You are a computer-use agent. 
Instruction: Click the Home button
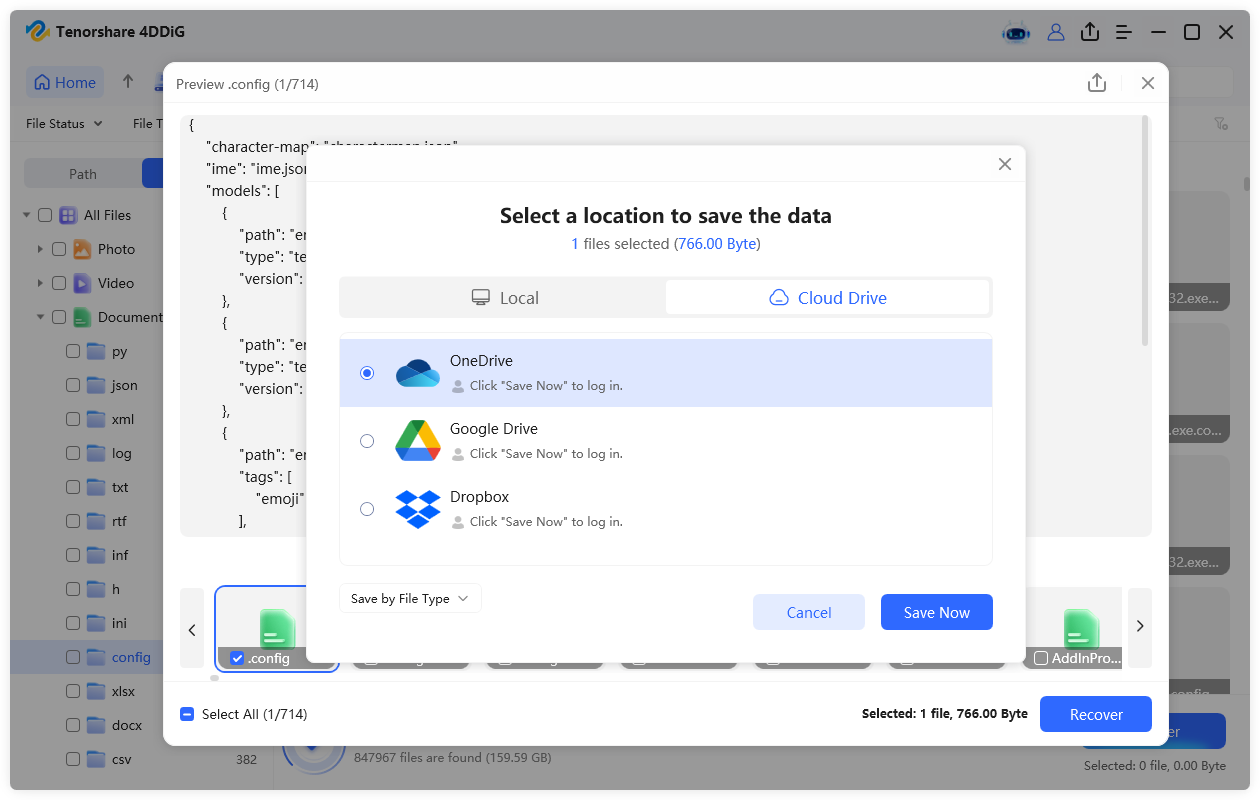click(66, 83)
